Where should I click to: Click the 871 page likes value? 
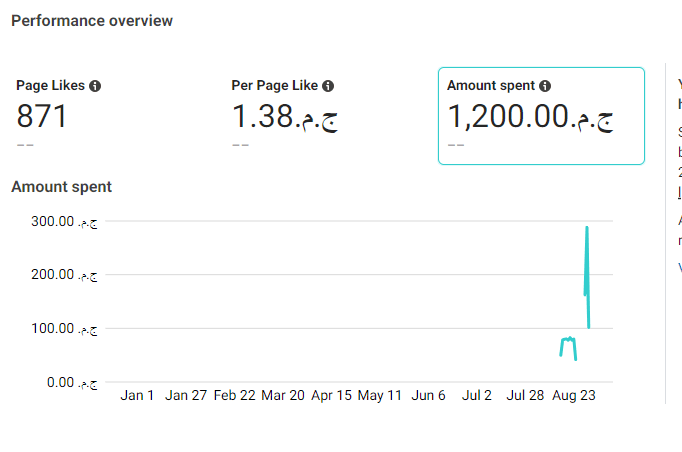tap(42, 117)
